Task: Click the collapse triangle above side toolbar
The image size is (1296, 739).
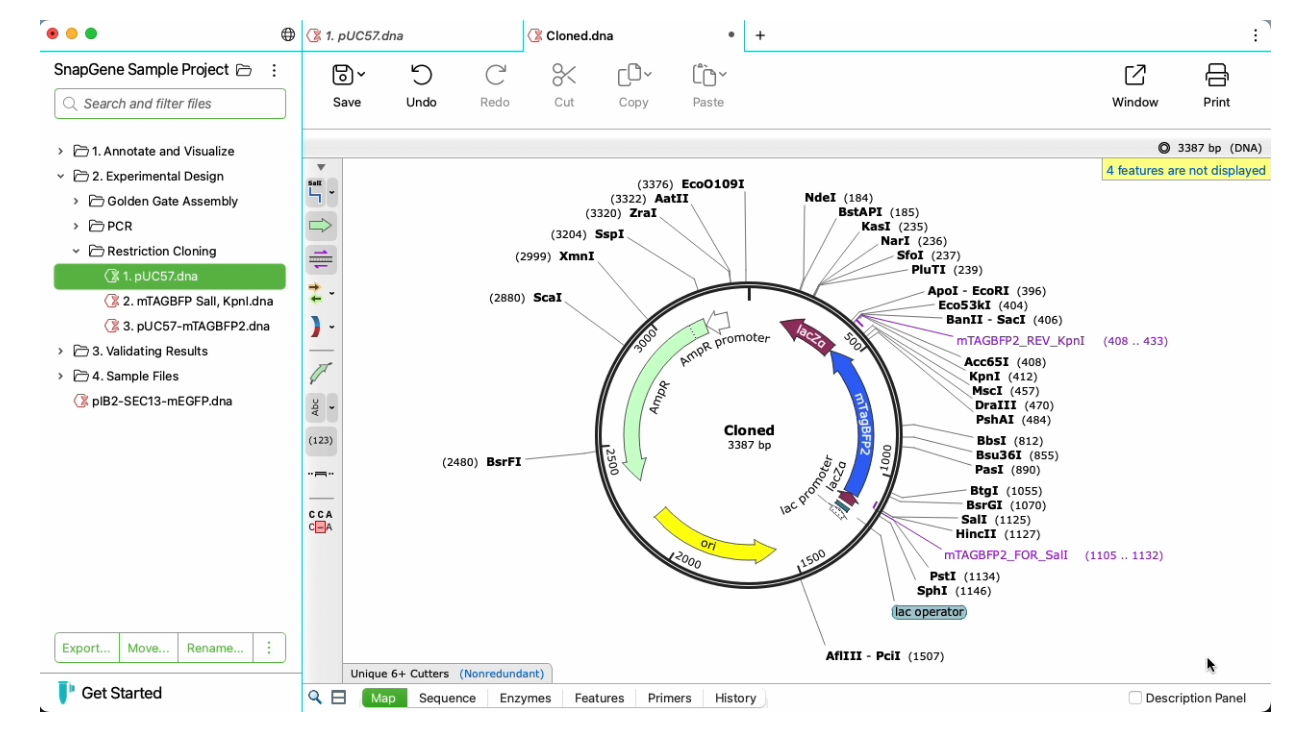Action: (321, 167)
